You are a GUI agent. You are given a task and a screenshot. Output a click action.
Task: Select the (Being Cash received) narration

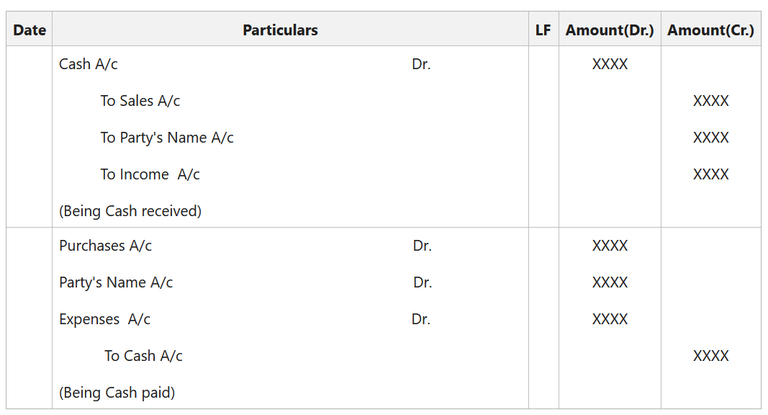pyautogui.click(x=130, y=211)
